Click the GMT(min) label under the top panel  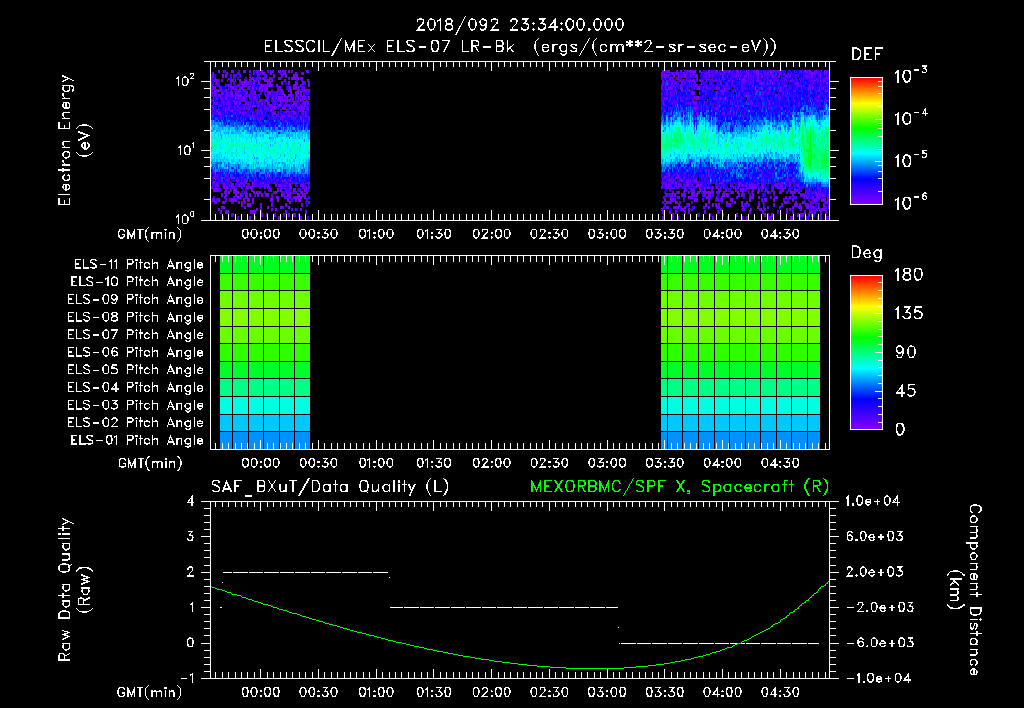[150, 234]
